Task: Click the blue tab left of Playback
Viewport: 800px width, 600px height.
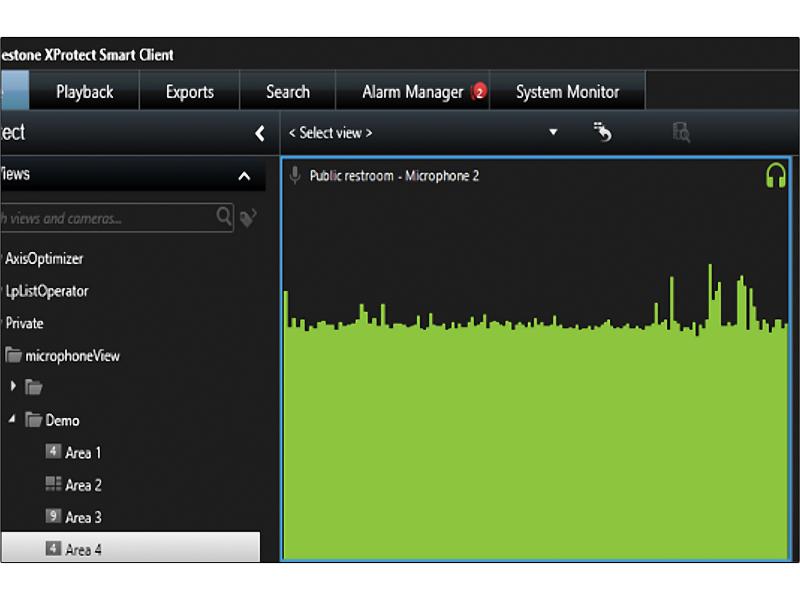Action: pyautogui.click(x=14, y=90)
